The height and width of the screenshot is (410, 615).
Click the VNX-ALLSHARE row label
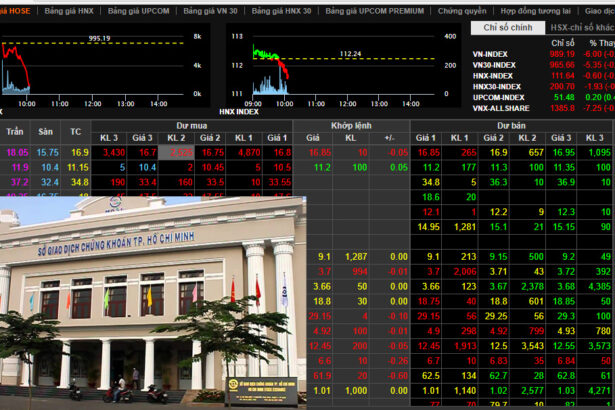[501, 108]
